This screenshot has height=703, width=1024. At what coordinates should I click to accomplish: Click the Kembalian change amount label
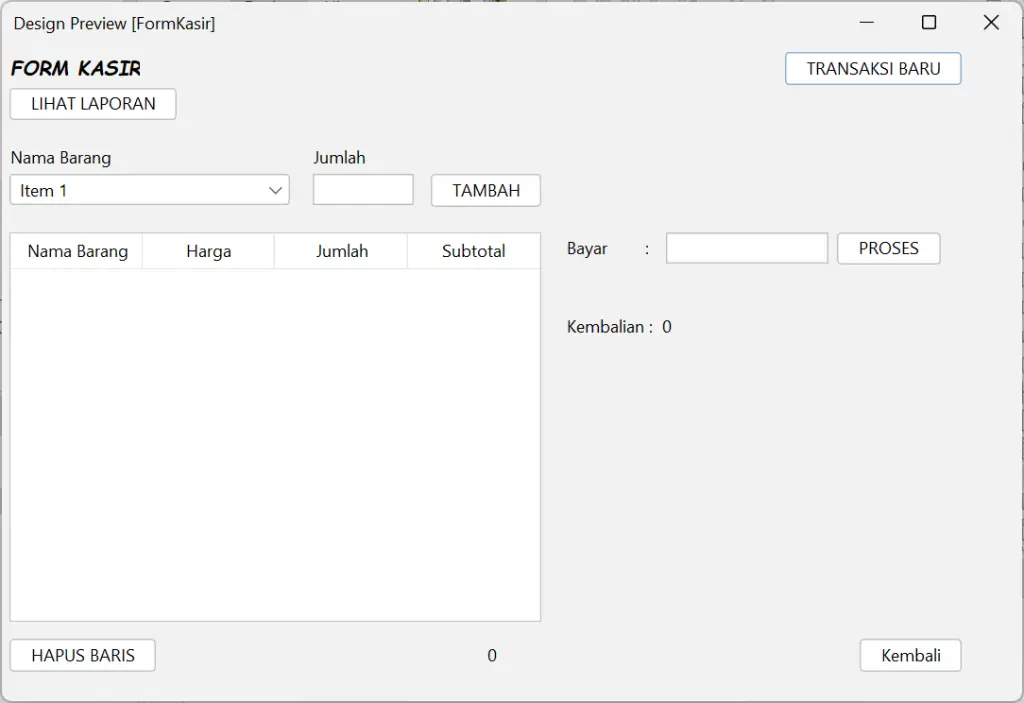619,327
